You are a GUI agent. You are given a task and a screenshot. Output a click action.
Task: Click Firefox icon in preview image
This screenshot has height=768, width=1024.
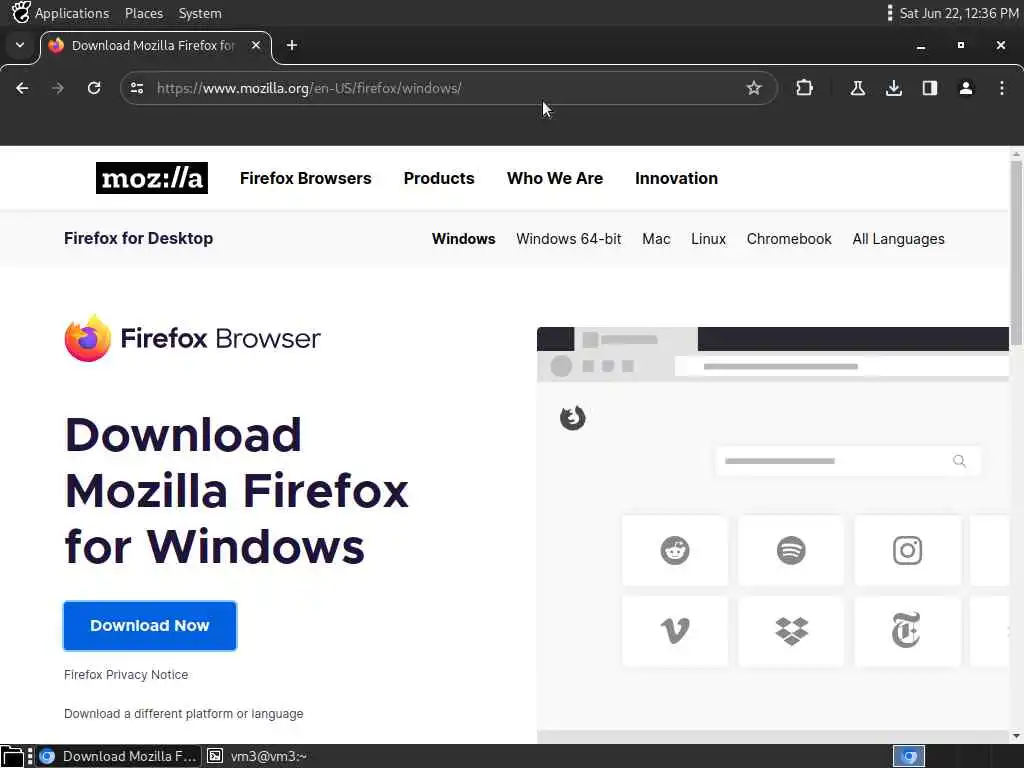tap(573, 418)
